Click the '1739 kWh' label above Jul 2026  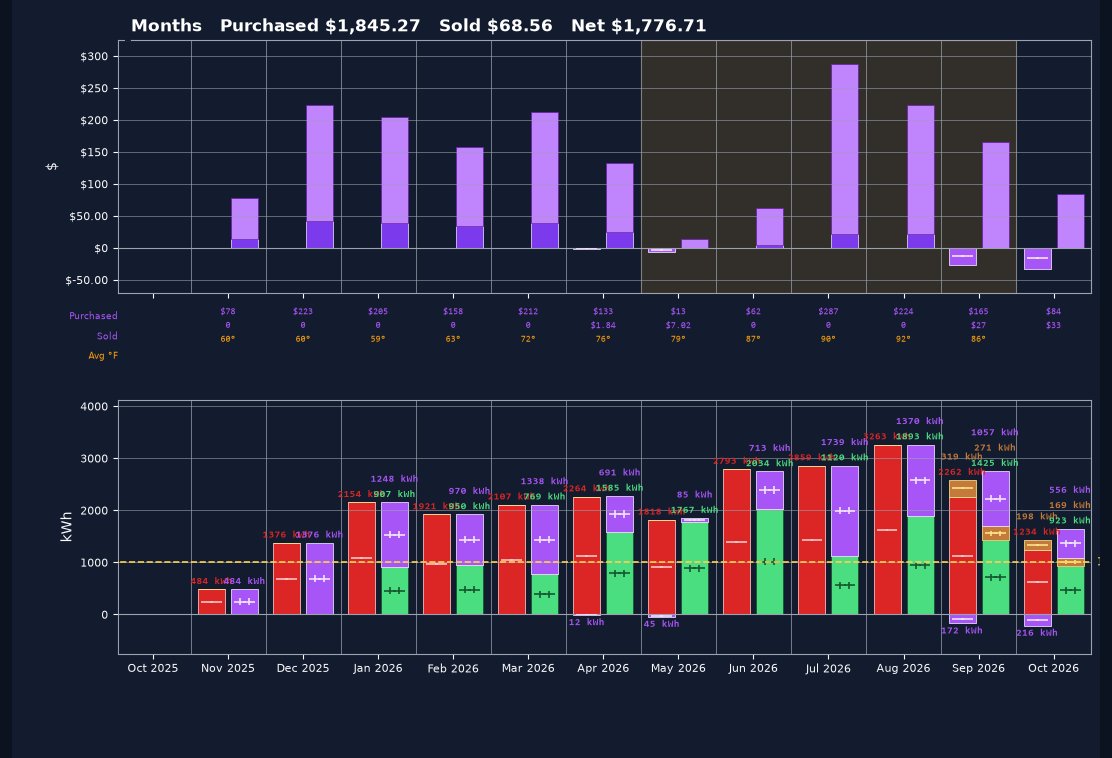click(x=844, y=442)
